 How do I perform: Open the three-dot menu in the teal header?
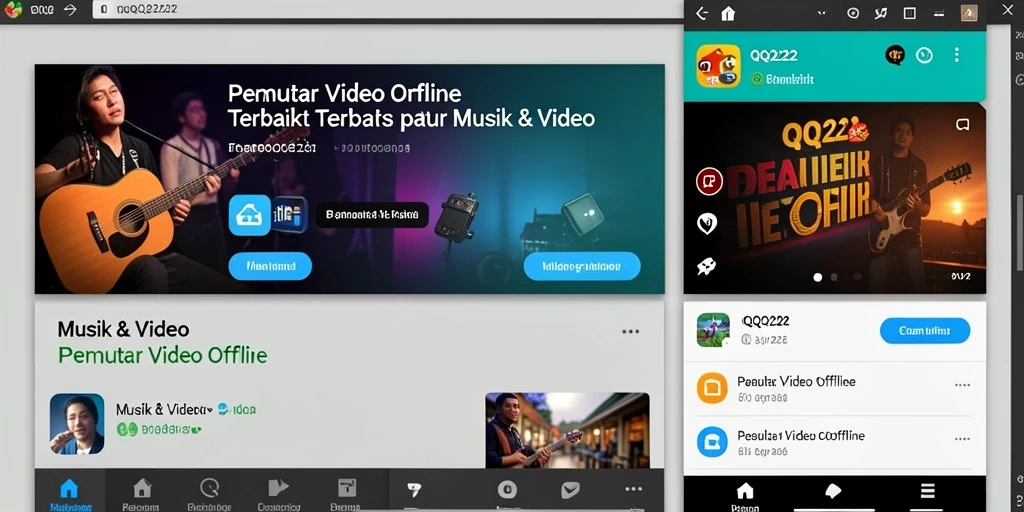[957, 55]
